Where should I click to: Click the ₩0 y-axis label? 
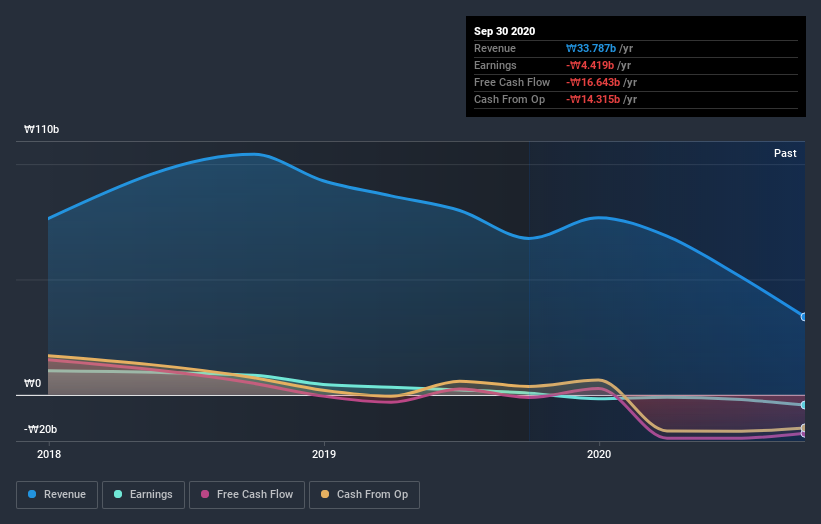coord(32,383)
